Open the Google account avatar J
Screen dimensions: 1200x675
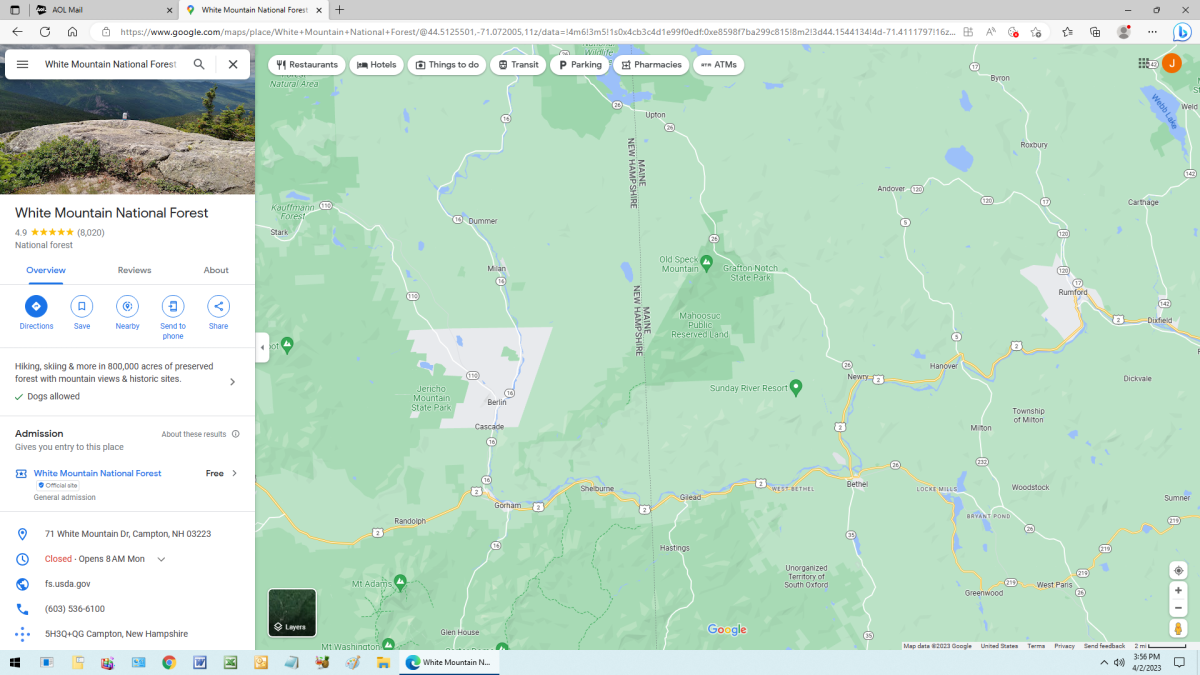click(1172, 64)
